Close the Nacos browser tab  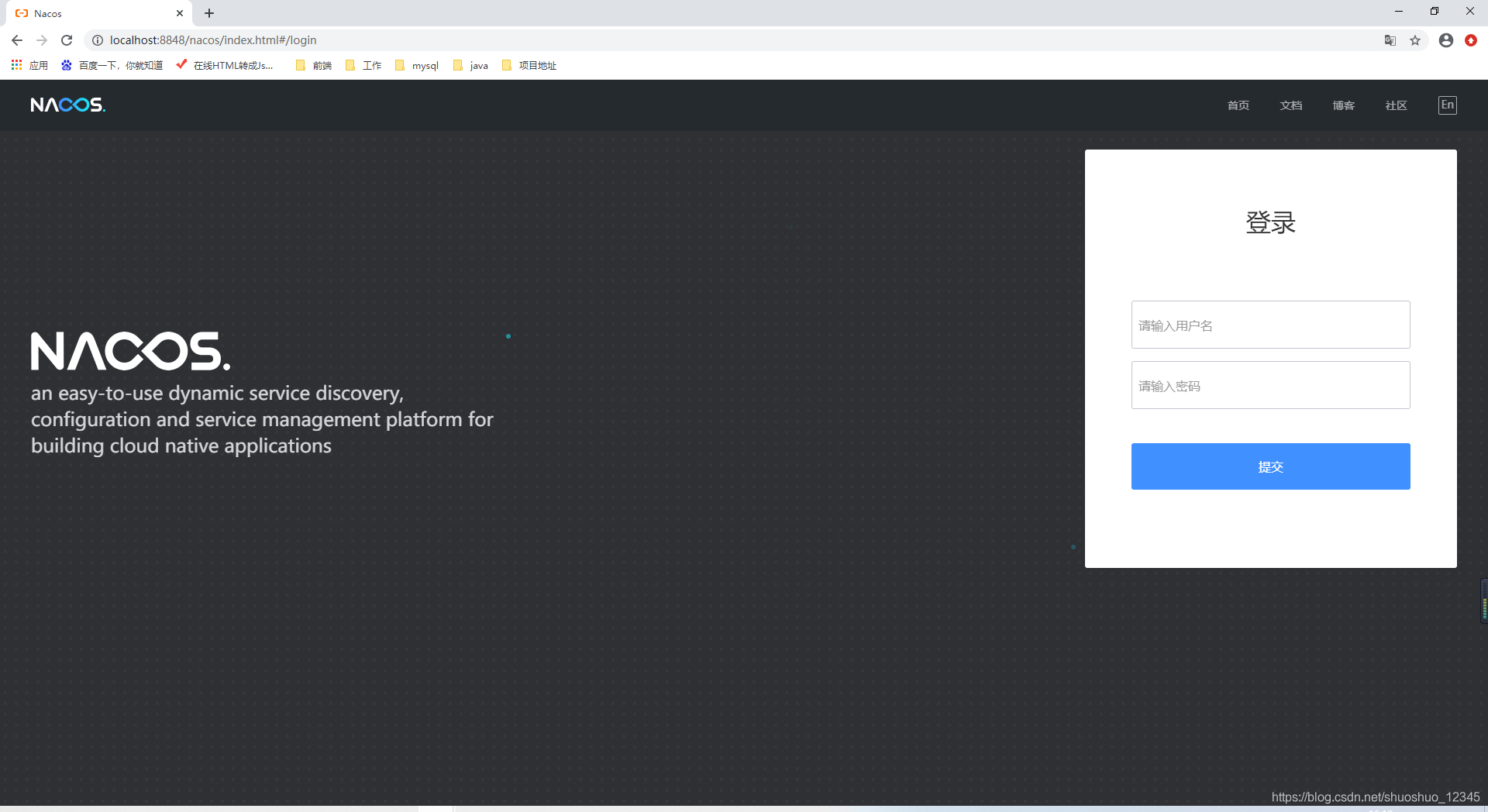click(180, 13)
